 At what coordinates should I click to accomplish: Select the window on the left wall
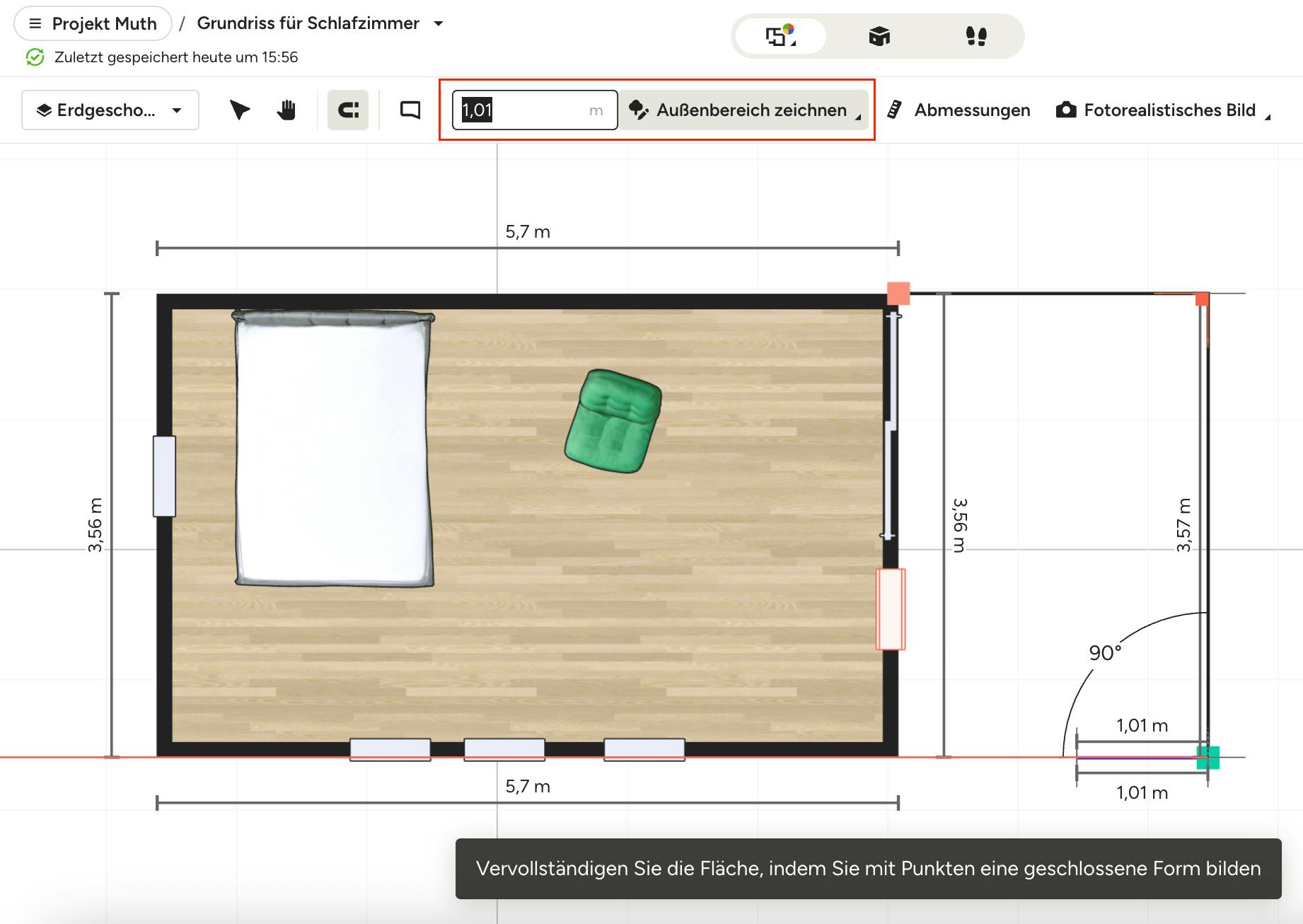click(x=164, y=476)
